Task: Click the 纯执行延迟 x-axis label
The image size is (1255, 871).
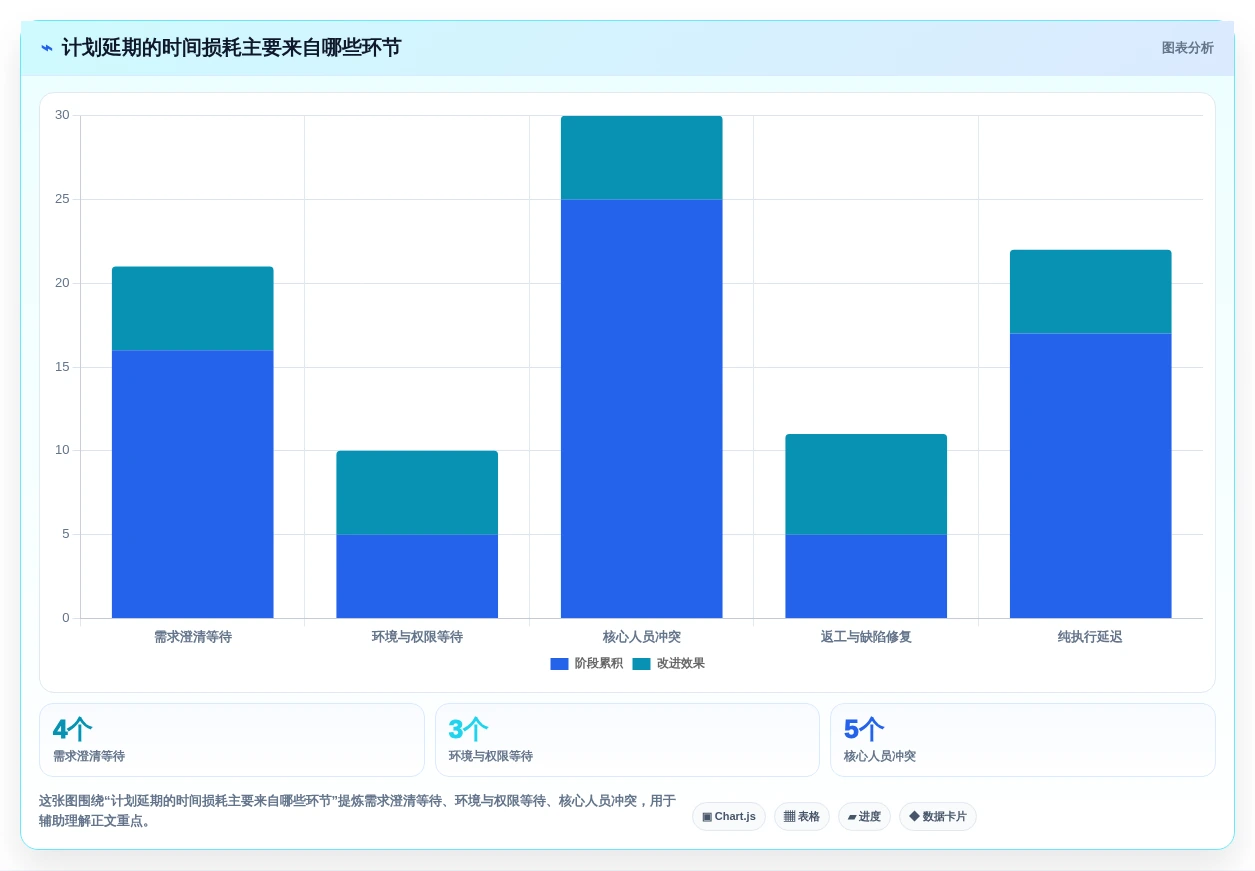Action: click(1090, 637)
